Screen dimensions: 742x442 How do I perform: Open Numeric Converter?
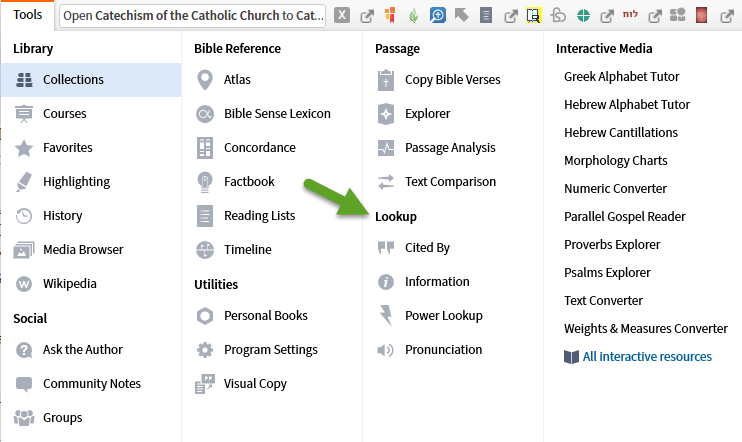(615, 189)
